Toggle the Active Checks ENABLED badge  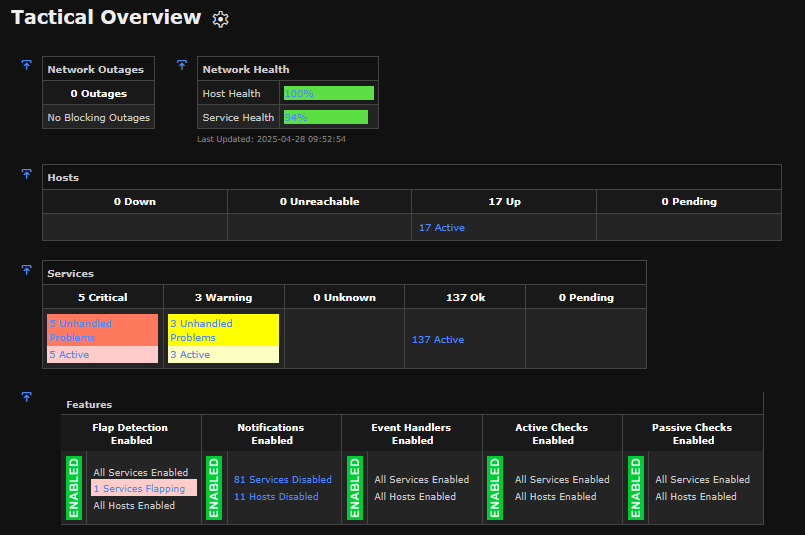pyautogui.click(x=494, y=488)
